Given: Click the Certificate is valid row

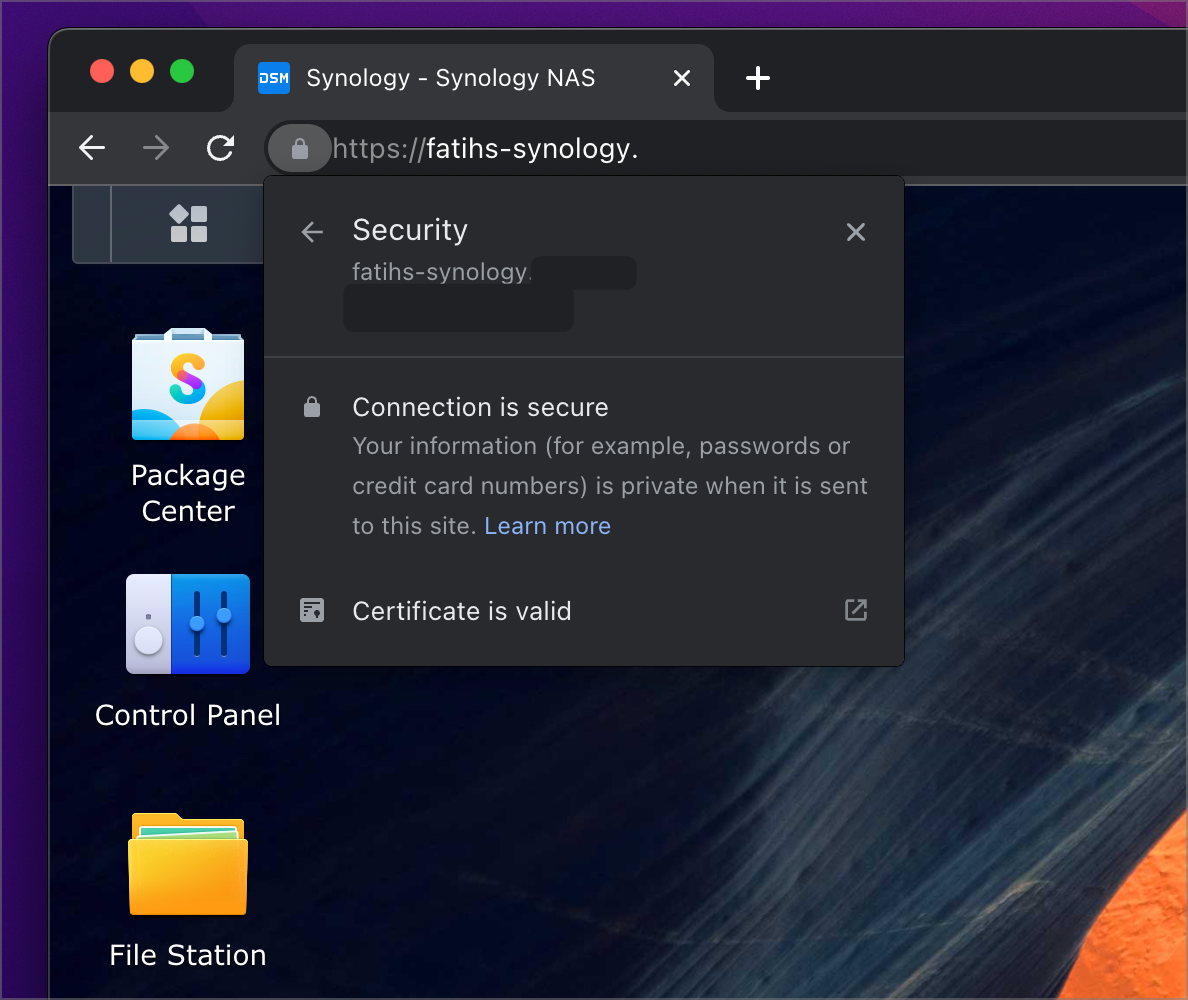Looking at the screenshot, I should coord(462,611).
